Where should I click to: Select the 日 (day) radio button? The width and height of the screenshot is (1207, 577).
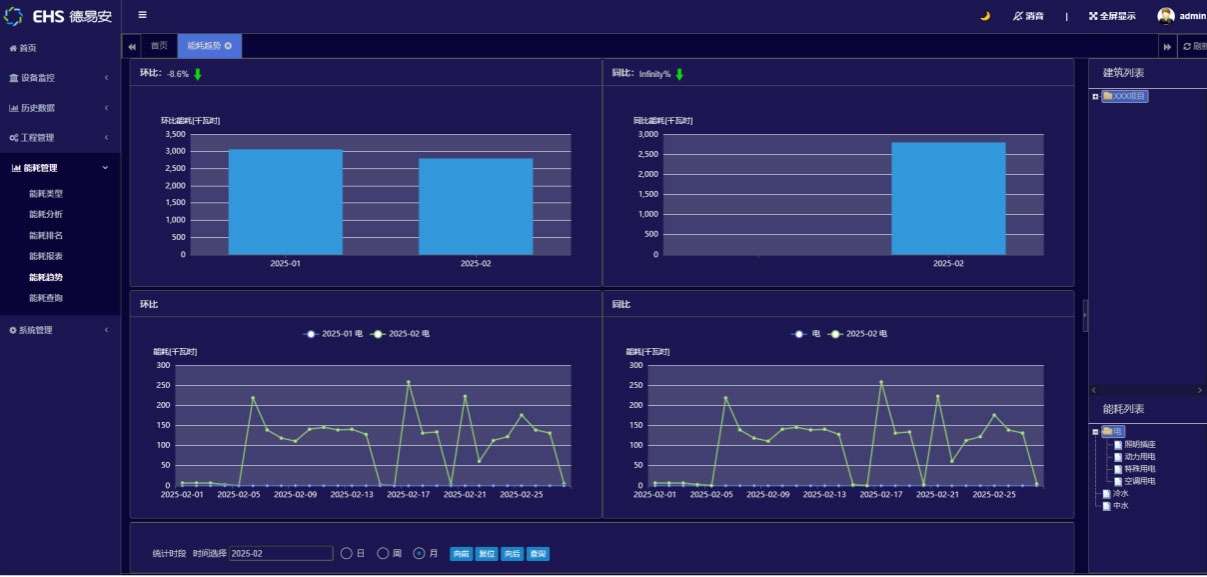[x=347, y=554]
